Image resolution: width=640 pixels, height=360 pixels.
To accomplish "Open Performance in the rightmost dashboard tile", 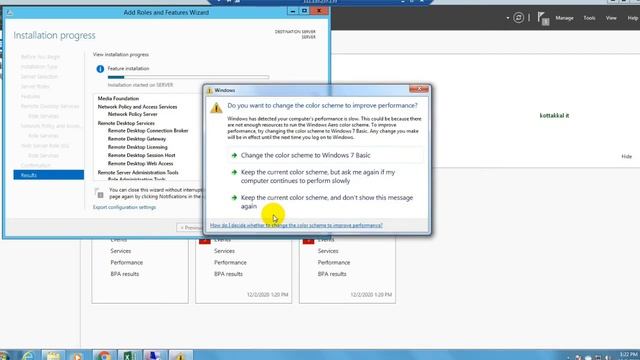I will pyautogui.click(x=334, y=262).
